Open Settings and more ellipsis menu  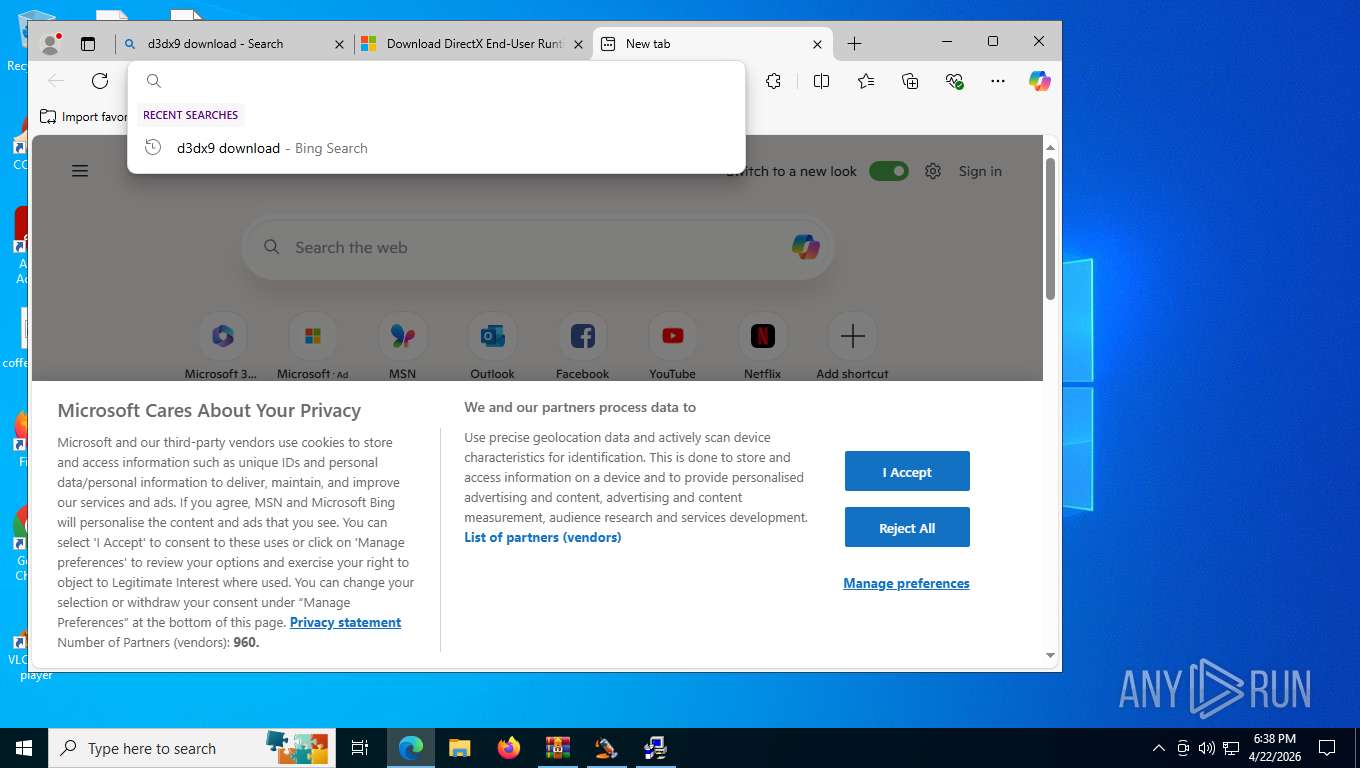pyautogui.click(x=998, y=81)
